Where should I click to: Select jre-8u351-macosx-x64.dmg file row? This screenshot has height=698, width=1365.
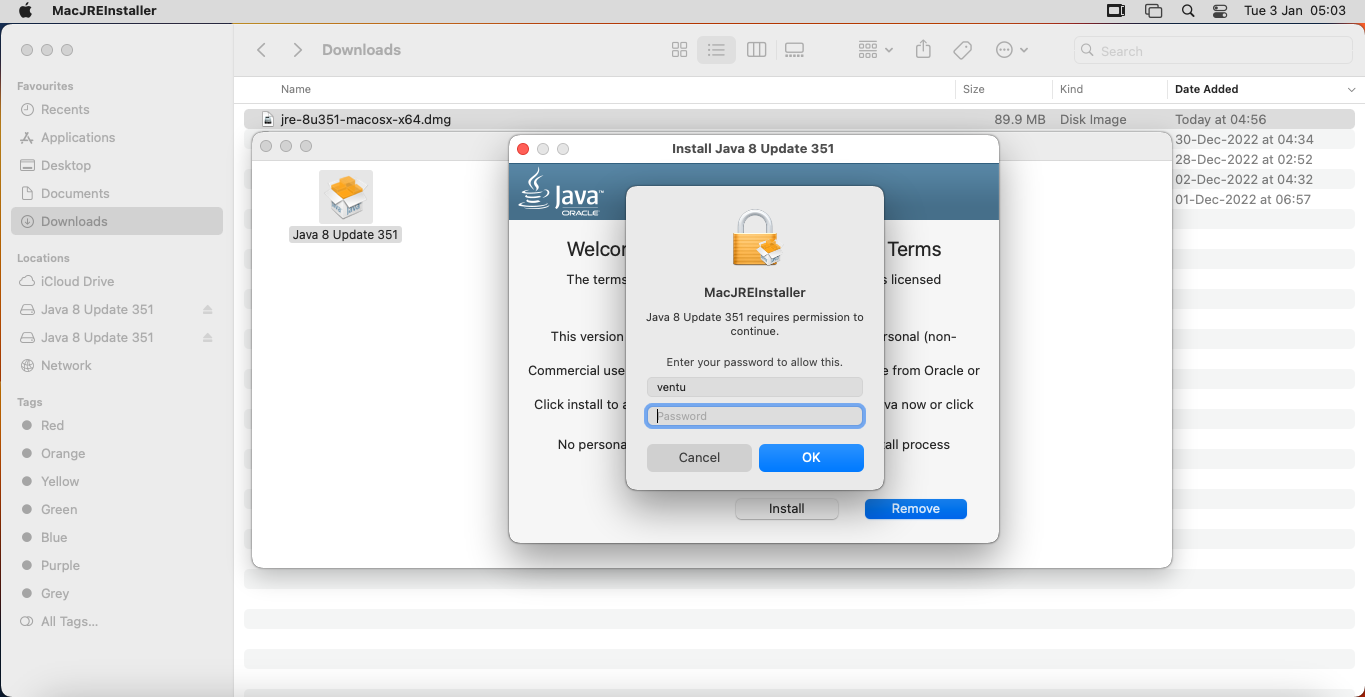(800, 119)
